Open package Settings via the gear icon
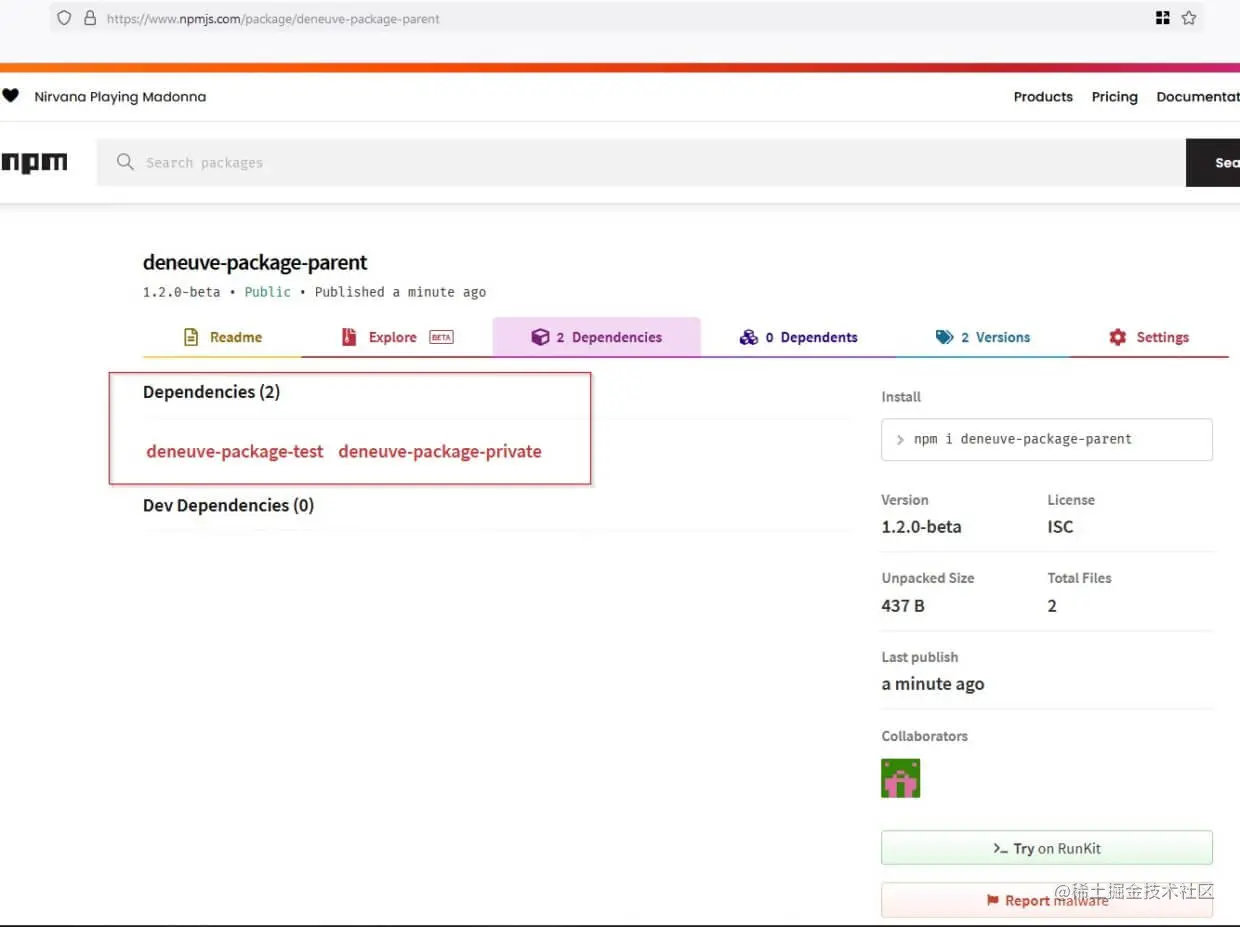Image resolution: width=1240 pixels, height=927 pixels. tap(1117, 337)
